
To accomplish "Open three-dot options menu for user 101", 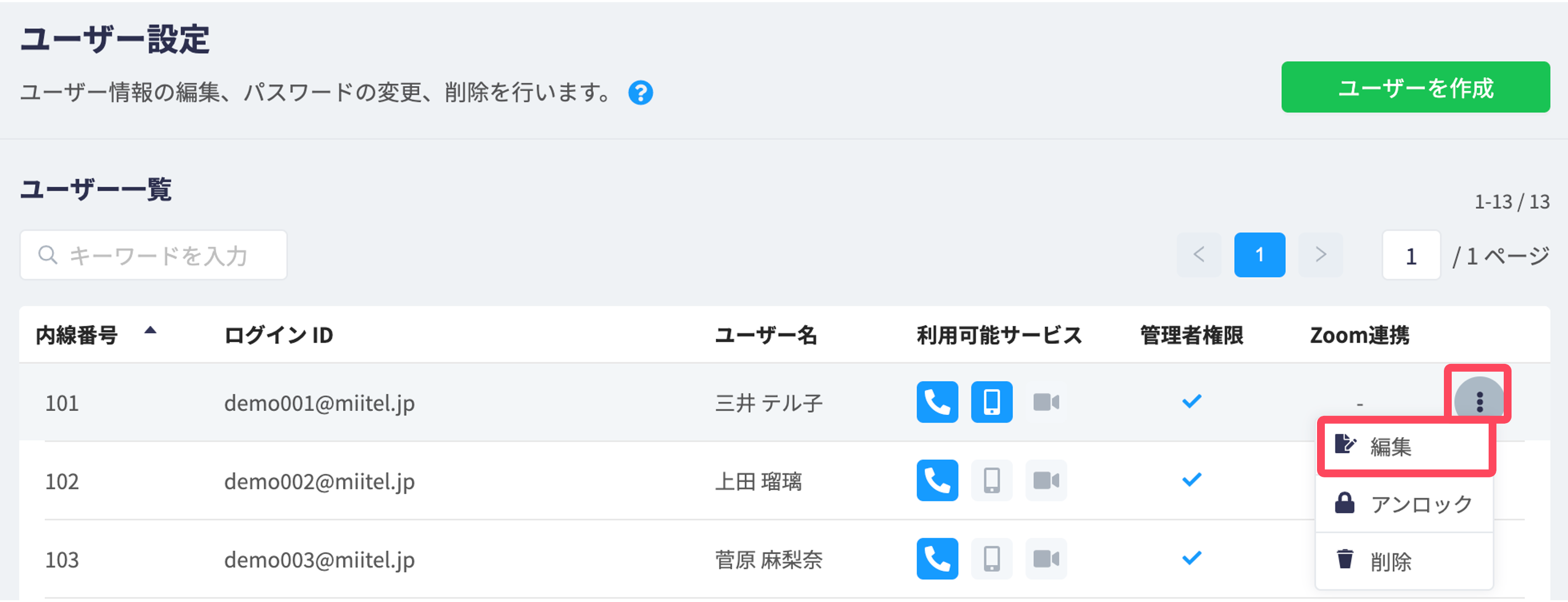I will tap(1479, 402).
